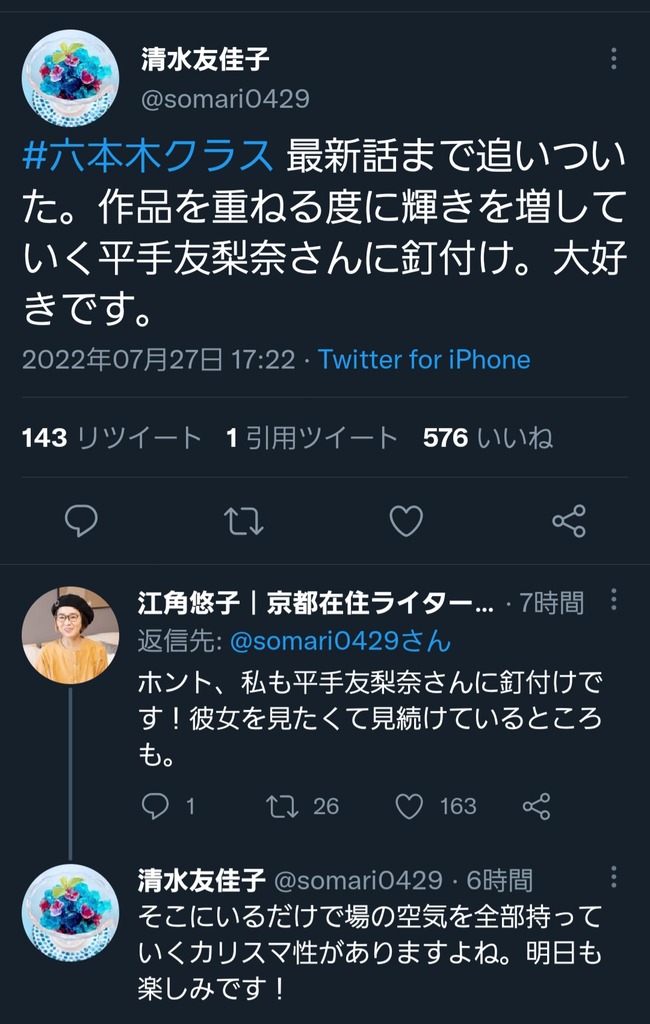Open three-dot menu on 江角悠子's reply
650x1024 pixels.
613,599
